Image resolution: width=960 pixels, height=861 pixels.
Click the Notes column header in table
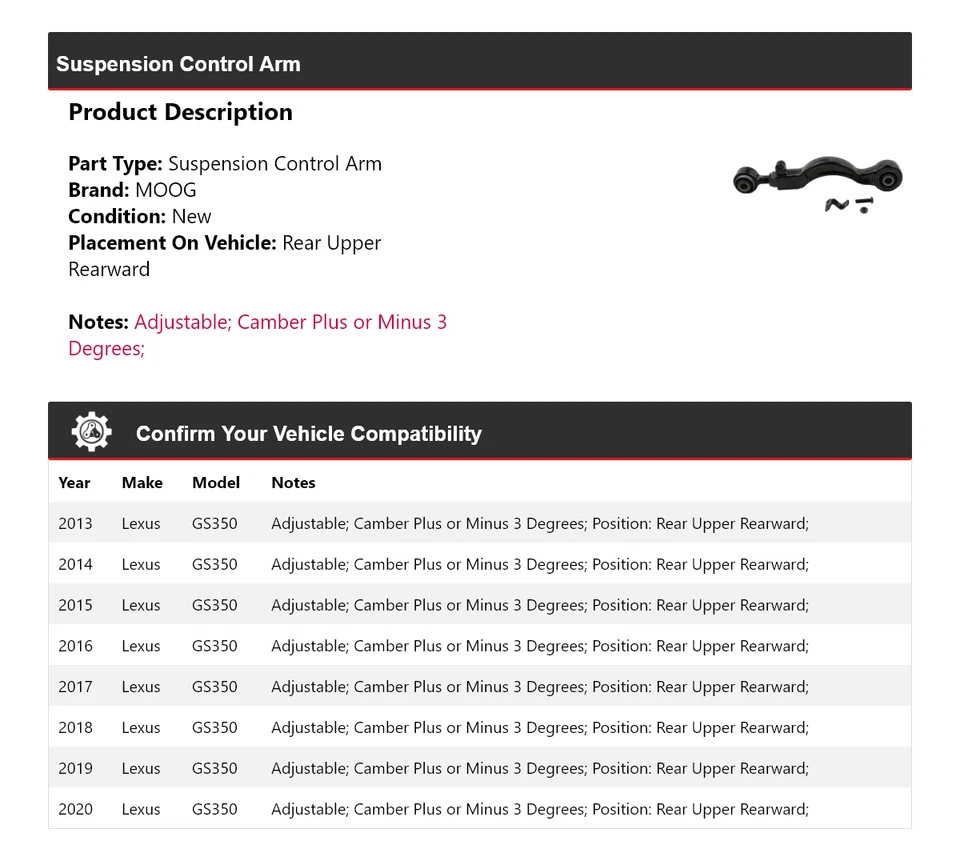(293, 482)
